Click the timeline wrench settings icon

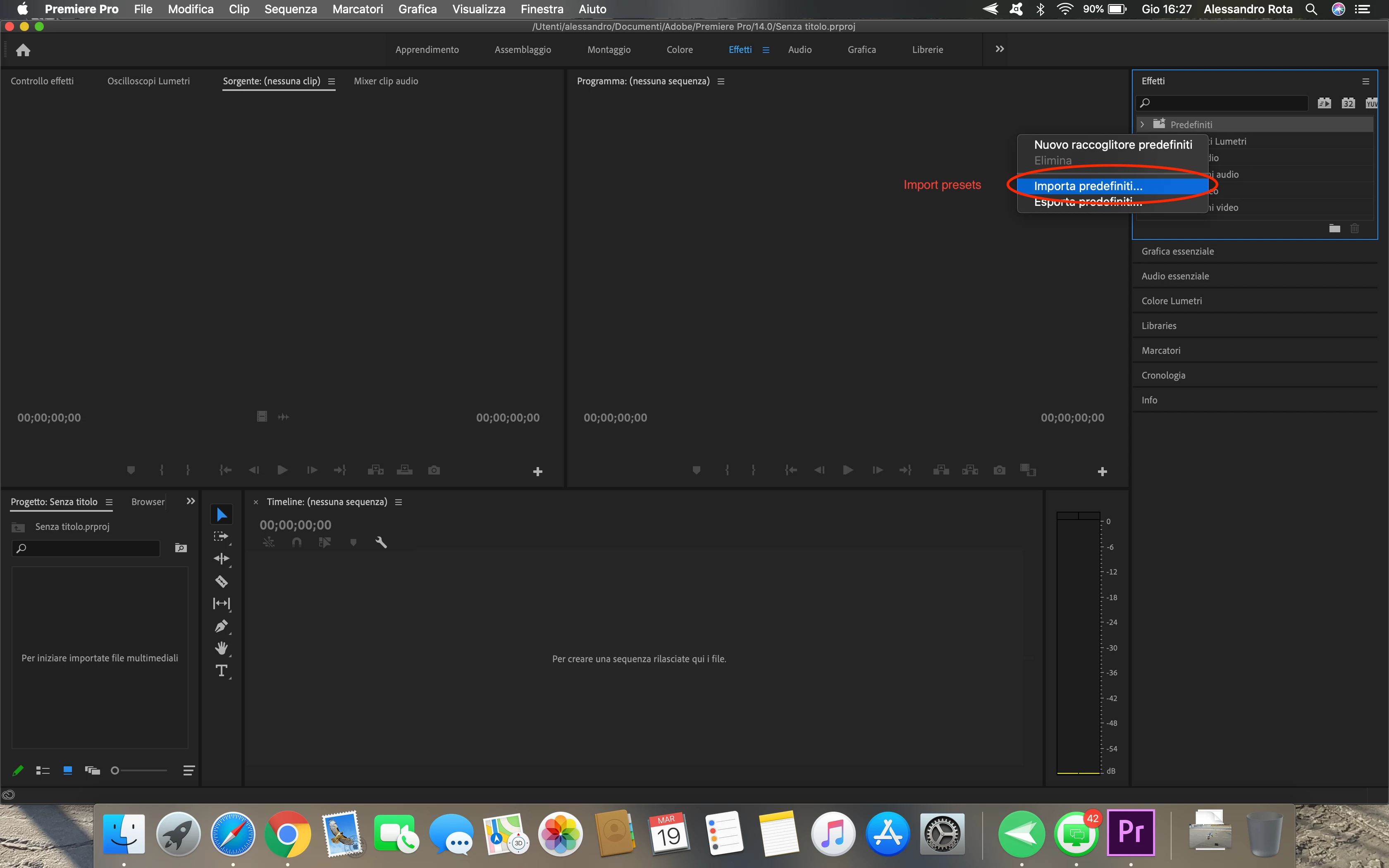(x=381, y=542)
